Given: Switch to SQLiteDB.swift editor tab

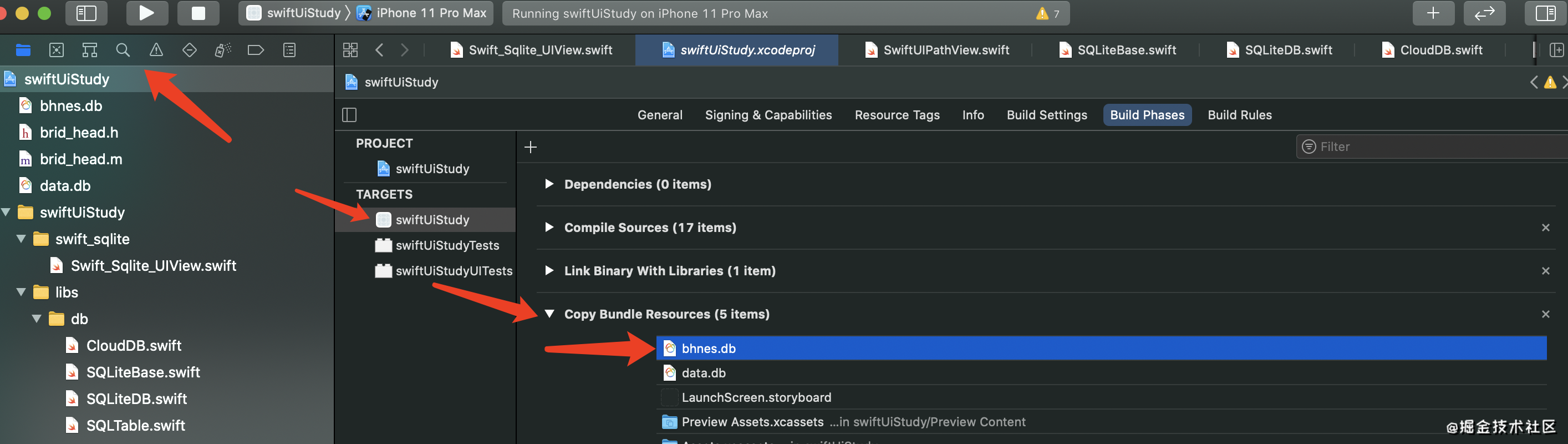Looking at the screenshot, I should click(1280, 50).
